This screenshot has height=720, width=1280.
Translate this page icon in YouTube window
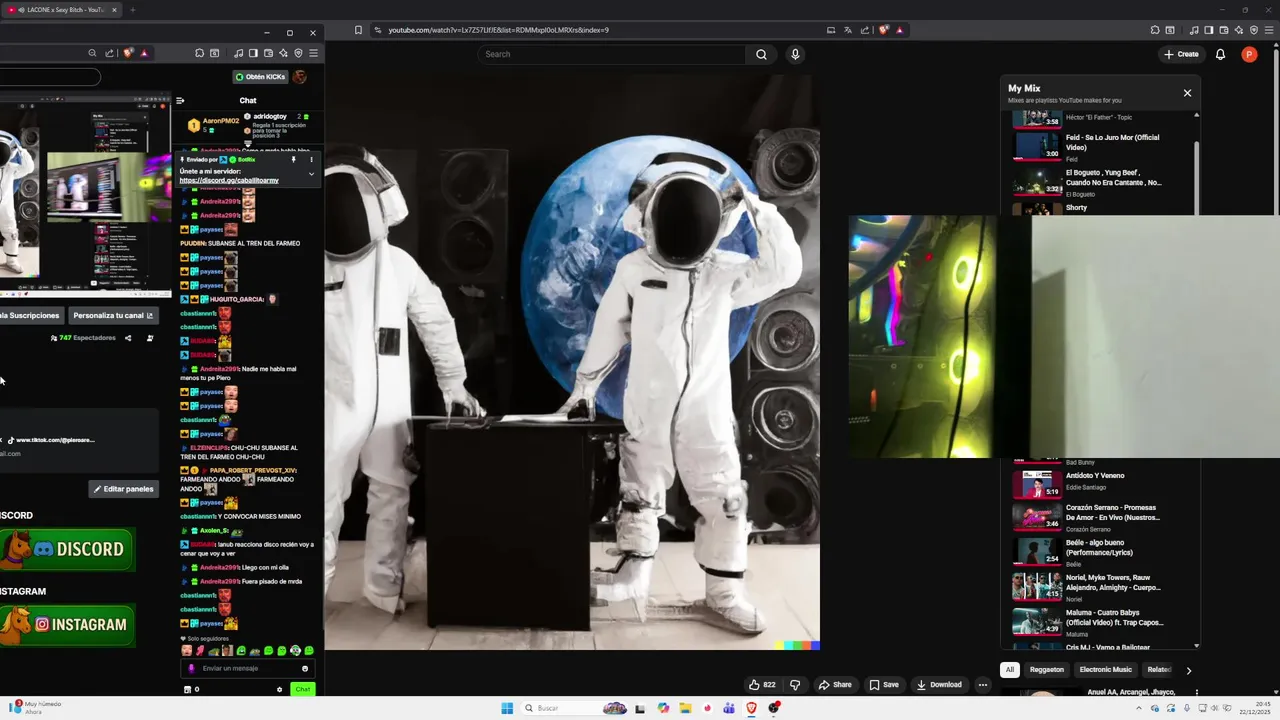(847, 30)
